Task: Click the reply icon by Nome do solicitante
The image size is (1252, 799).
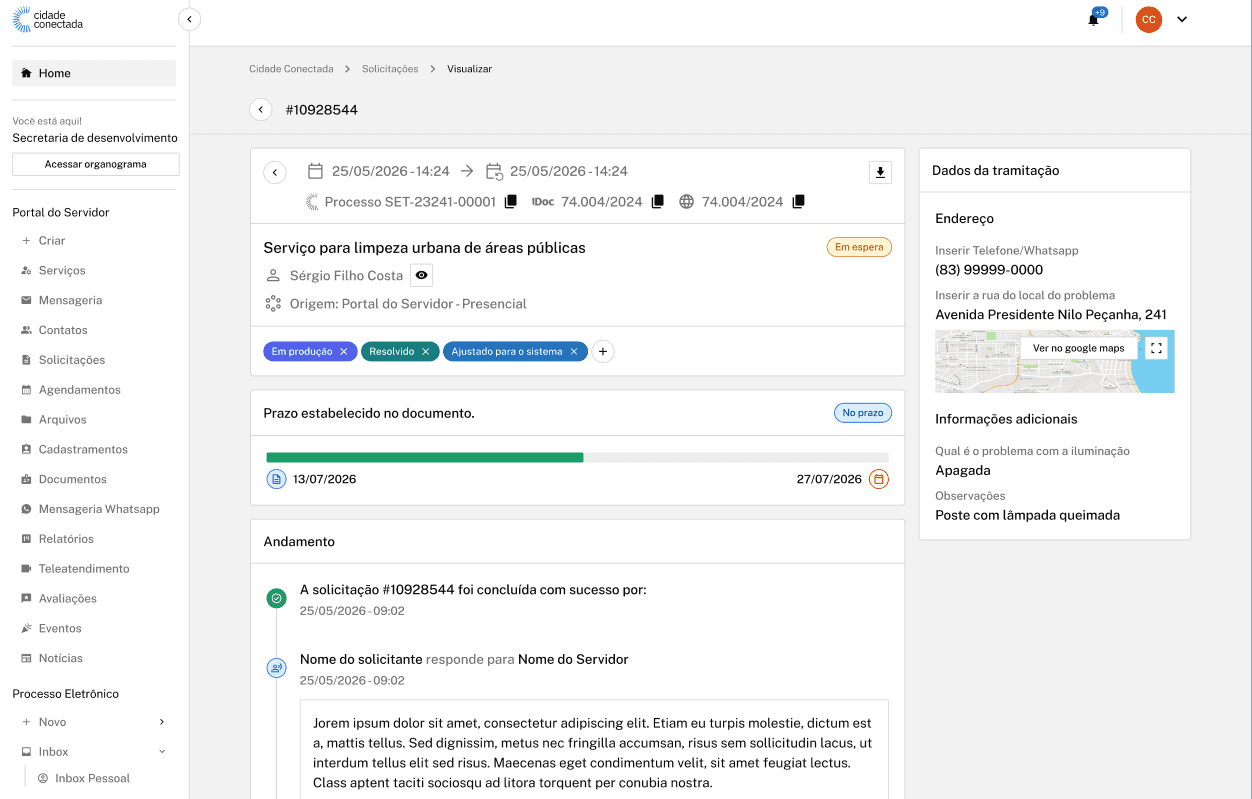Action: tap(276, 668)
